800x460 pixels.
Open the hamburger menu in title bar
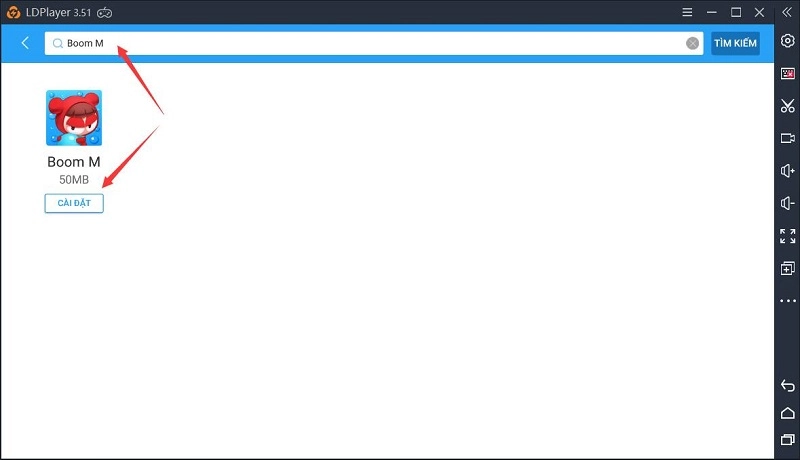[687, 12]
